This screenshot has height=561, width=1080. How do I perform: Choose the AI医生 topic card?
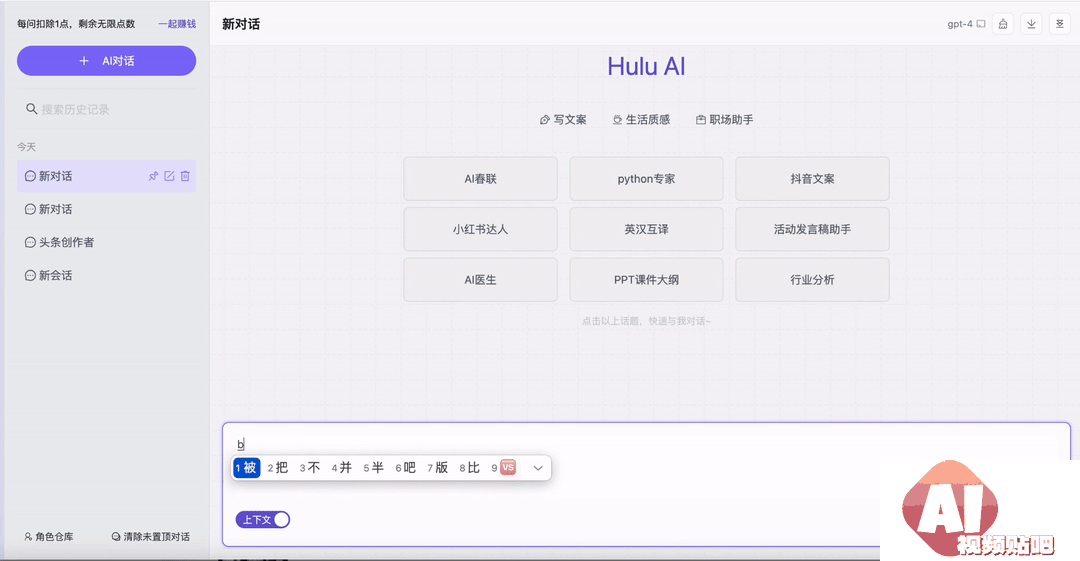pyautogui.click(x=481, y=280)
